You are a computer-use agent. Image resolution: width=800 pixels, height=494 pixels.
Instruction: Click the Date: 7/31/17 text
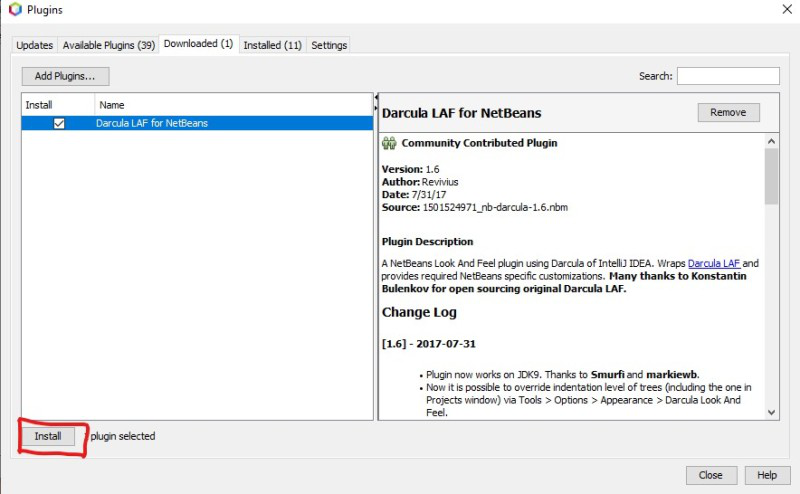(414, 195)
